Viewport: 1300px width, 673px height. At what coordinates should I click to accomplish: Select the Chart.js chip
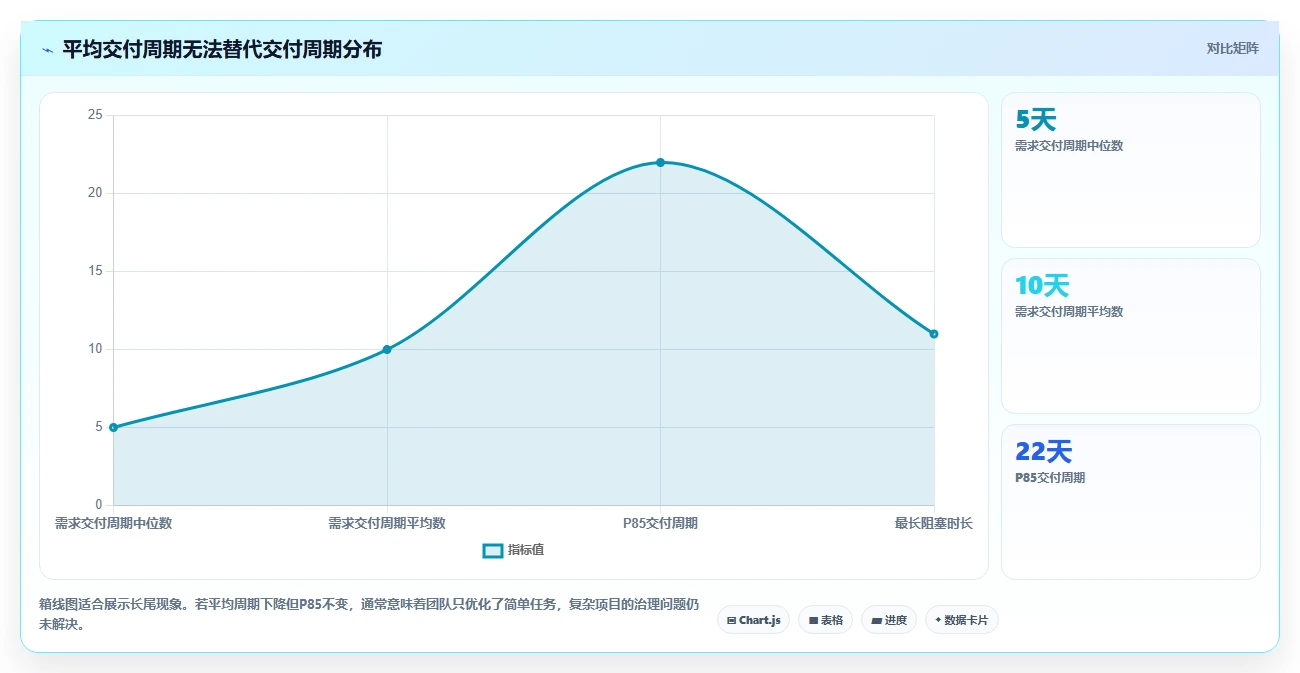pos(753,620)
